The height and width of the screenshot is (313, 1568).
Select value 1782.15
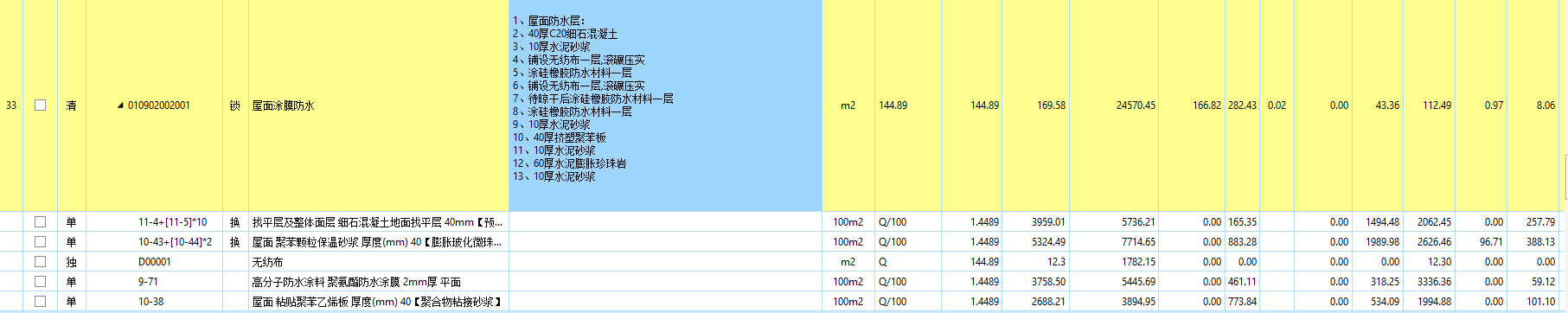tap(1138, 262)
